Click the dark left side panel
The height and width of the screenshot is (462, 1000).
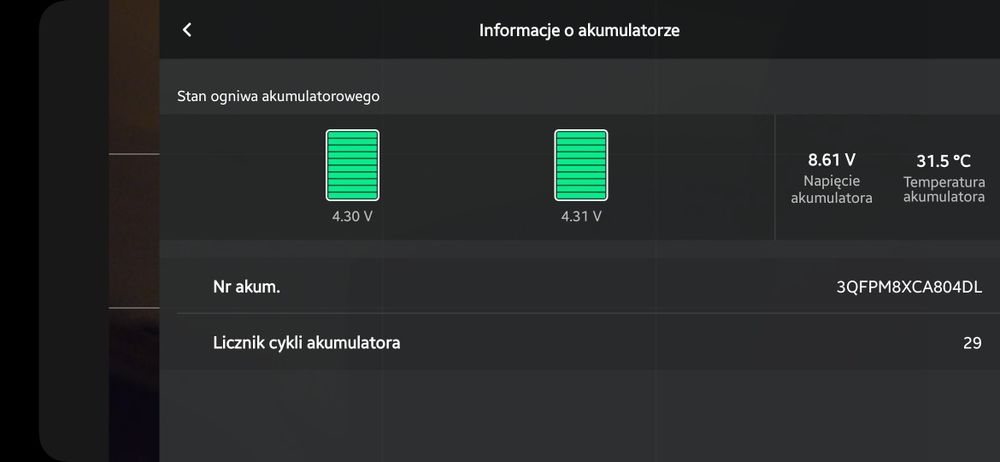(x=74, y=231)
